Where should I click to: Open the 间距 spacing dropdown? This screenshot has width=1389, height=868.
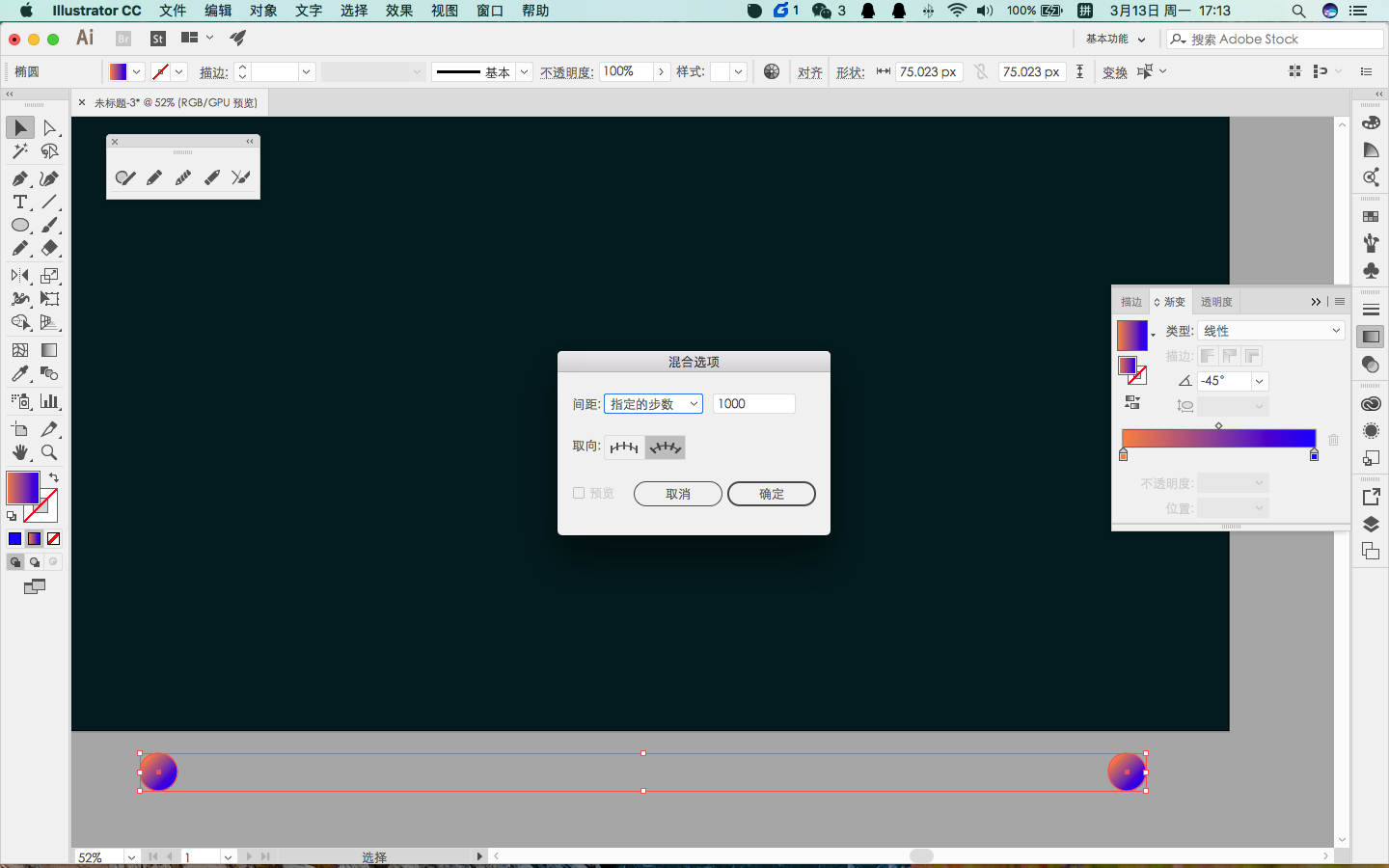pos(653,404)
